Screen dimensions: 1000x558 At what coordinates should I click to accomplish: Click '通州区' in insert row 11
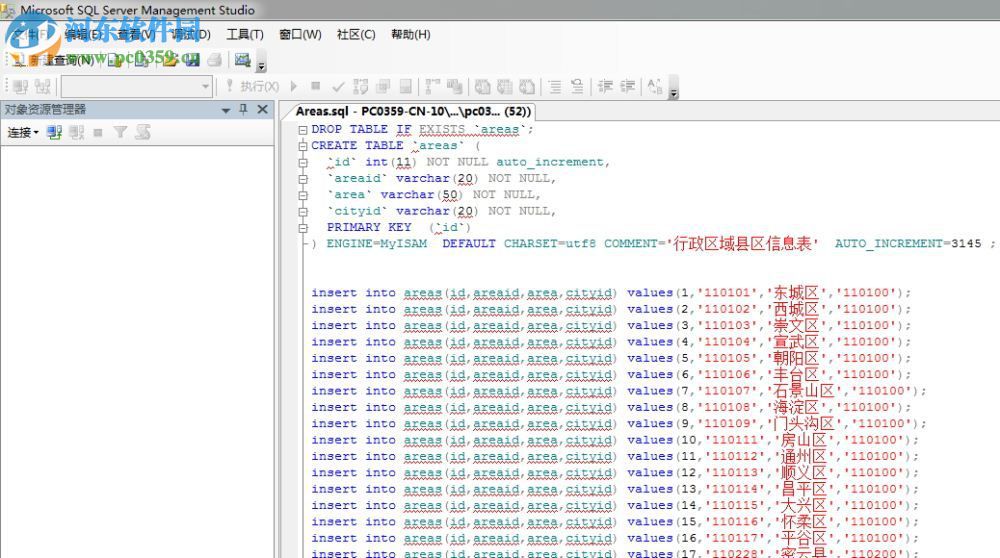pyautogui.click(x=804, y=457)
